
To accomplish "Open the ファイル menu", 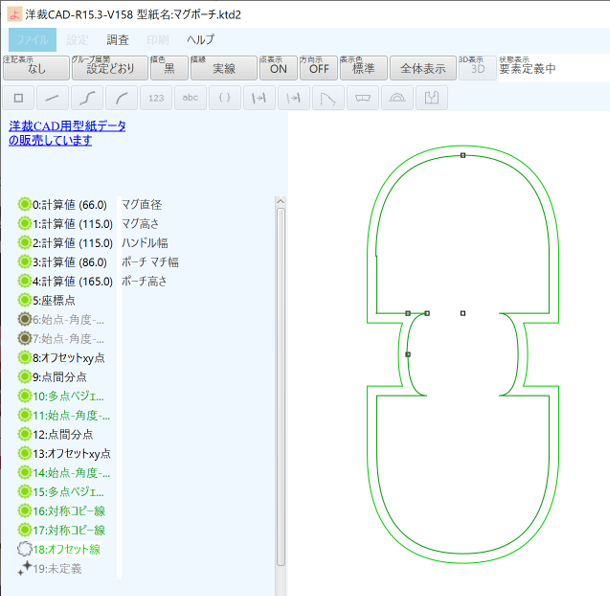I will pyautogui.click(x=33, y=40).
